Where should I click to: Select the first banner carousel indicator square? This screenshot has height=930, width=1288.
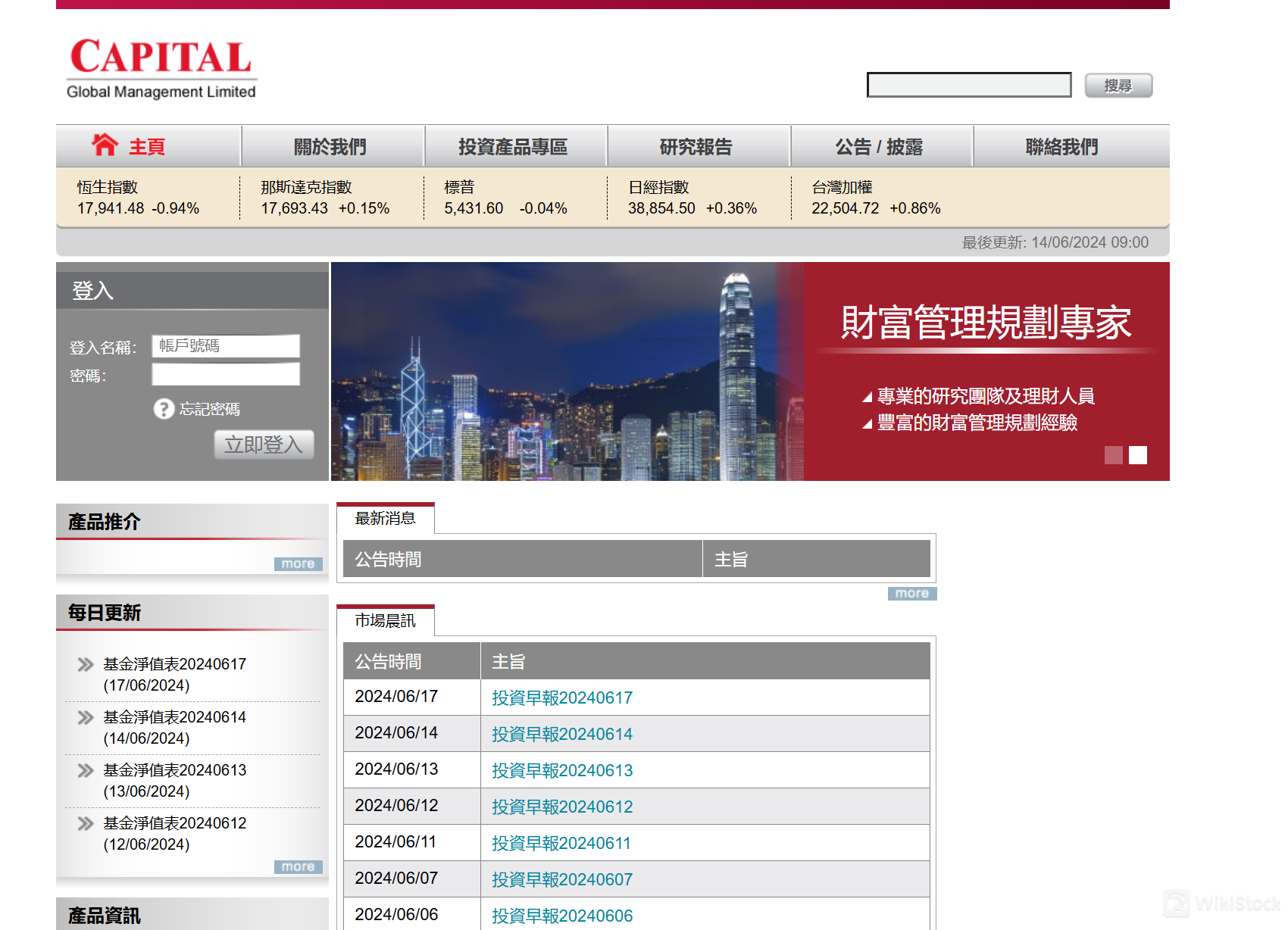[1114, 456]
